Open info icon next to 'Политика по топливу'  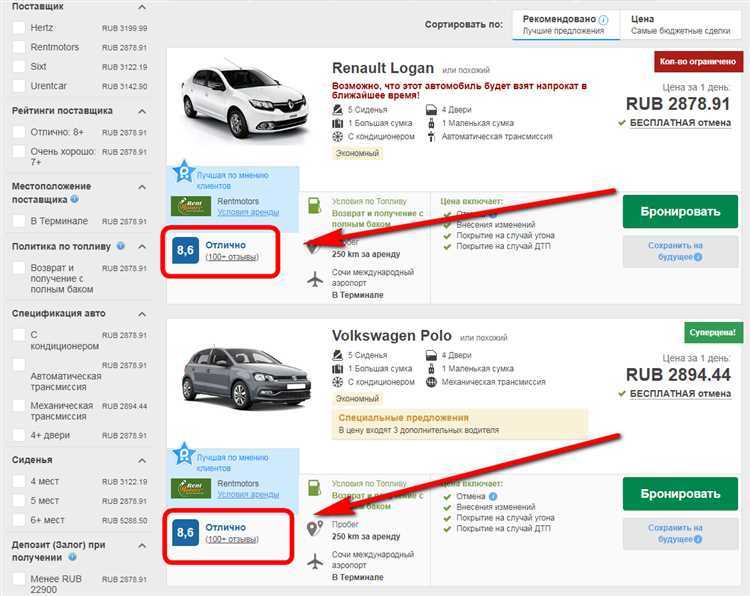coord(121,246)
